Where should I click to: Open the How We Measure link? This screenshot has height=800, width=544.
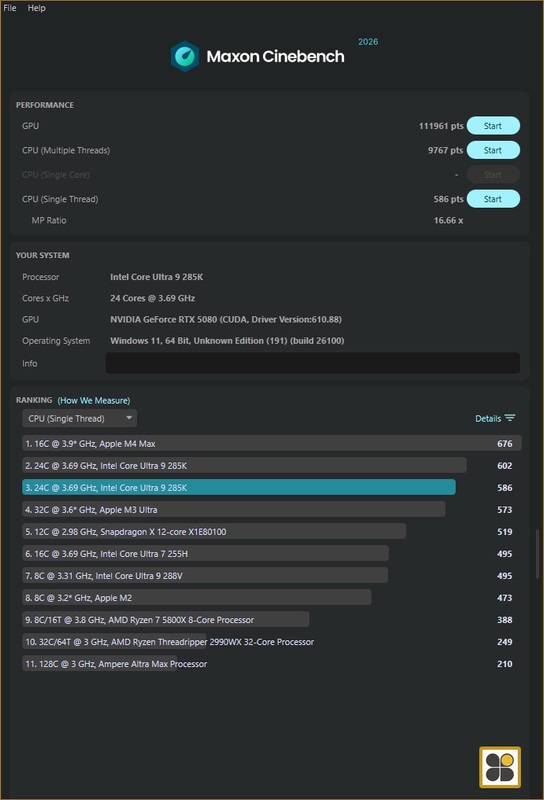click(x=94, y=401)
